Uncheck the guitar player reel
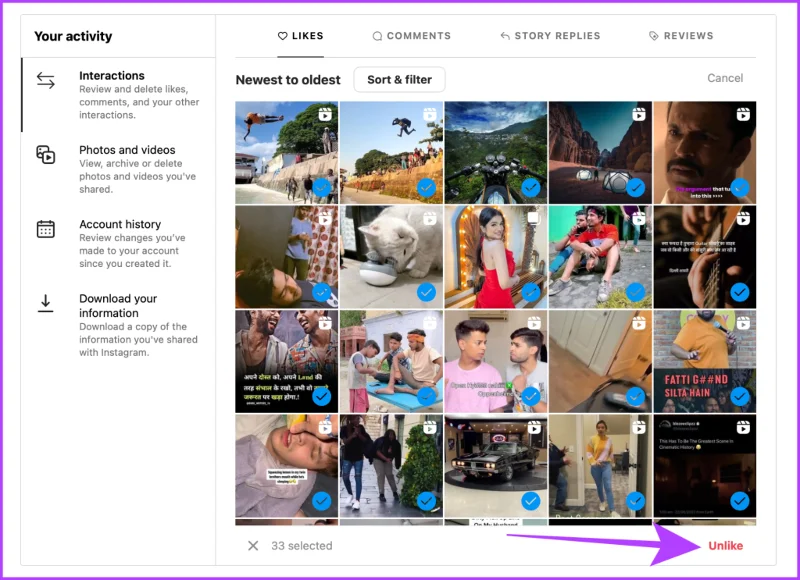 coord(740,292)
